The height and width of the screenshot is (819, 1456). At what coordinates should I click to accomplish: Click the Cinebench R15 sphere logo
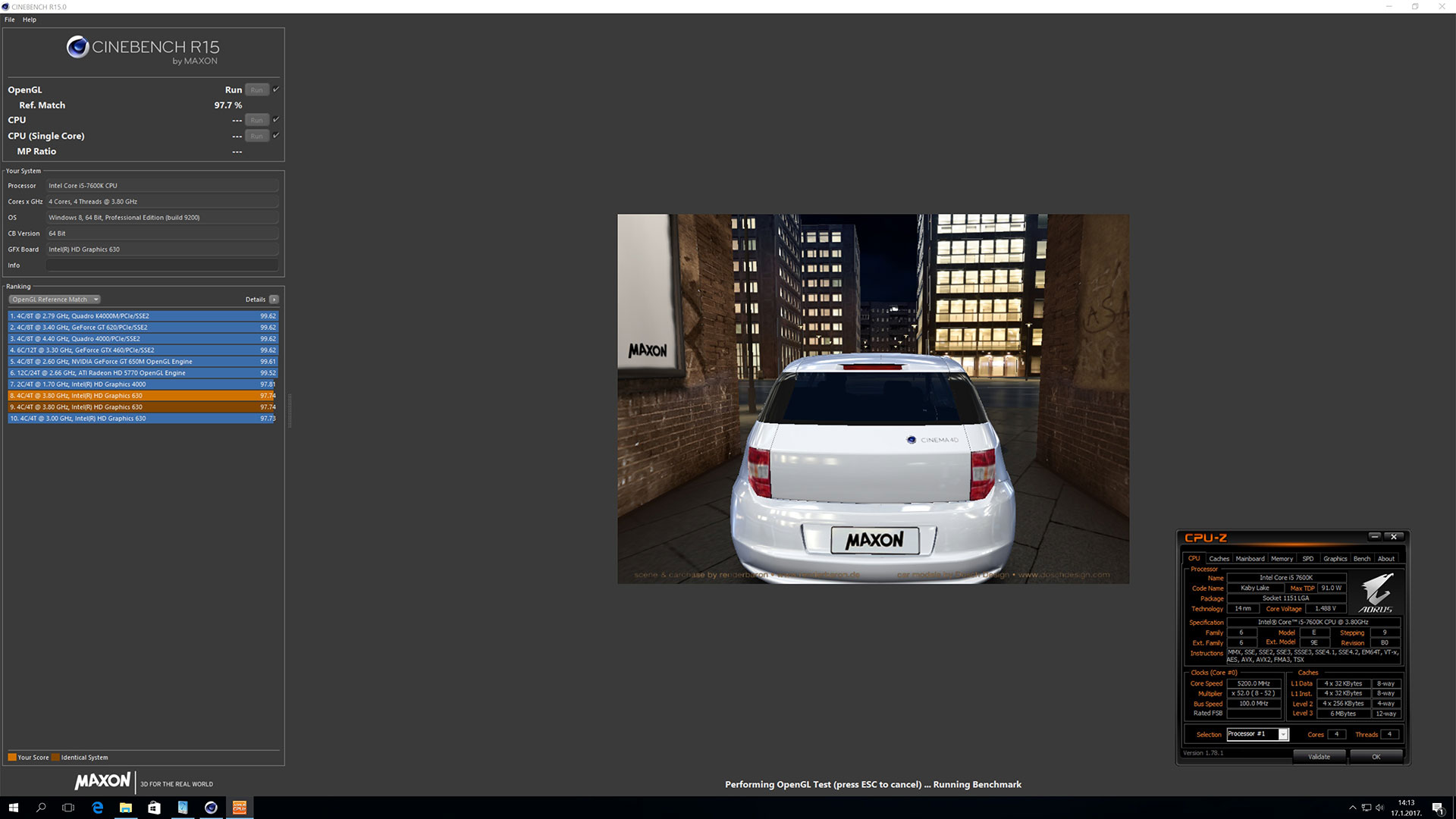pyautogui.click(x=77, y=47)
